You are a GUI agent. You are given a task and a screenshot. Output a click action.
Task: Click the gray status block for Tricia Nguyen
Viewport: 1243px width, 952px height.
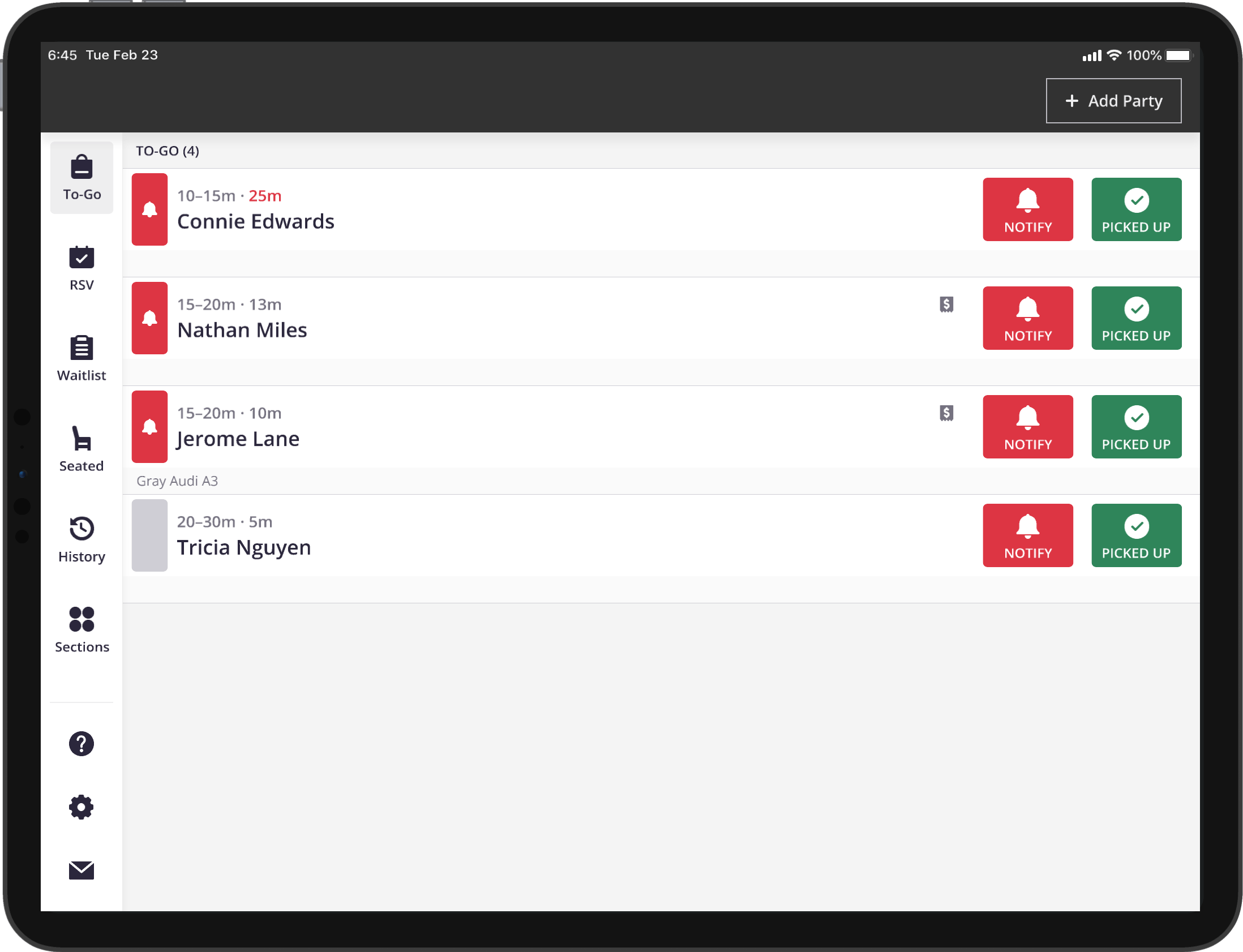[x=149, y=535]
